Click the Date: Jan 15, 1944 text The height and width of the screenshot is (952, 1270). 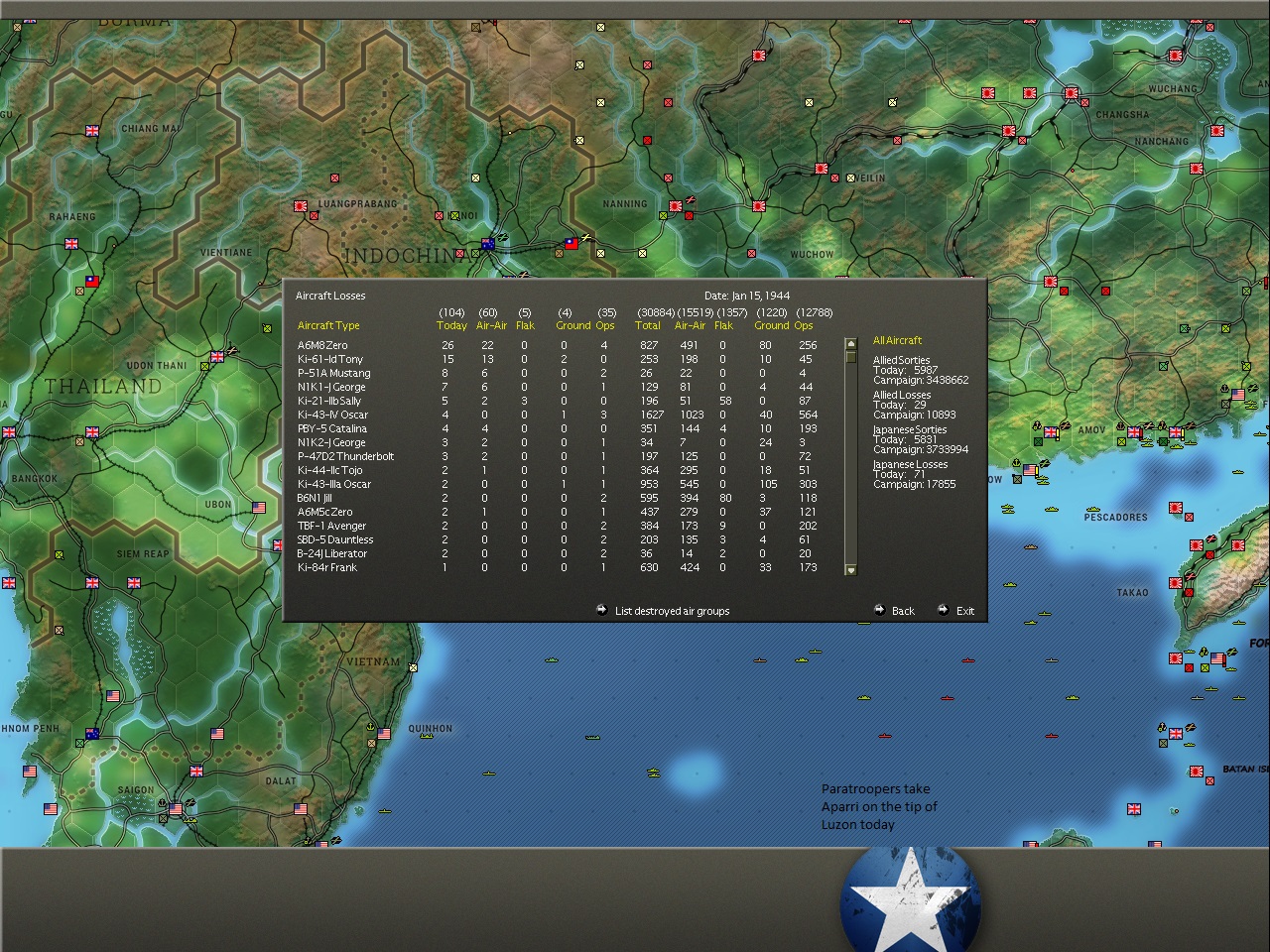(747, 296)
